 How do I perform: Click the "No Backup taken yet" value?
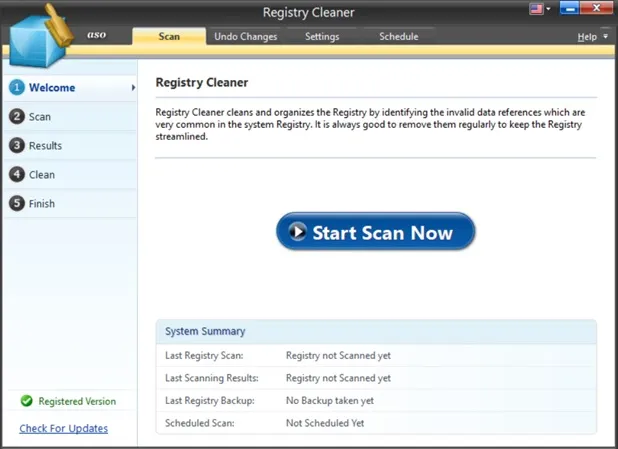coord(330,401)
